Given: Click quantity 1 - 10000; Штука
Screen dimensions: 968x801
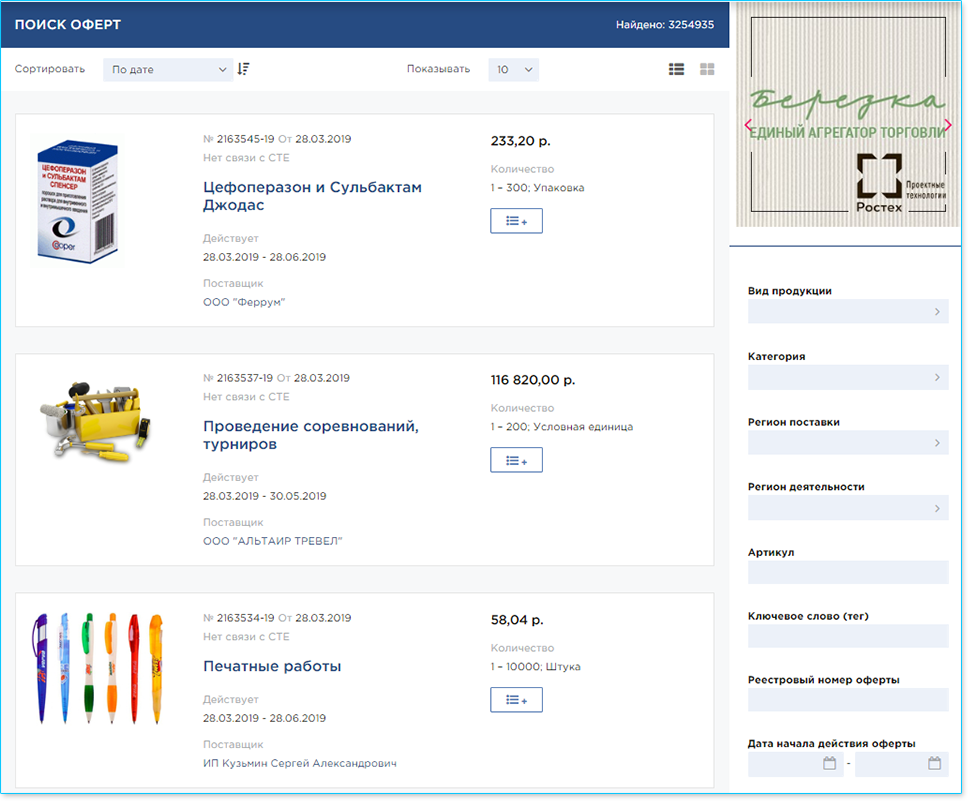Looking at the screenshot, I should 535,666.
